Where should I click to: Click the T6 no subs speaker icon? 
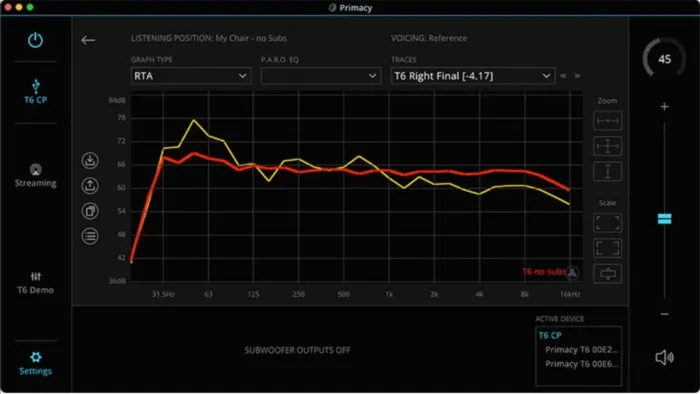tap(572, 272)
